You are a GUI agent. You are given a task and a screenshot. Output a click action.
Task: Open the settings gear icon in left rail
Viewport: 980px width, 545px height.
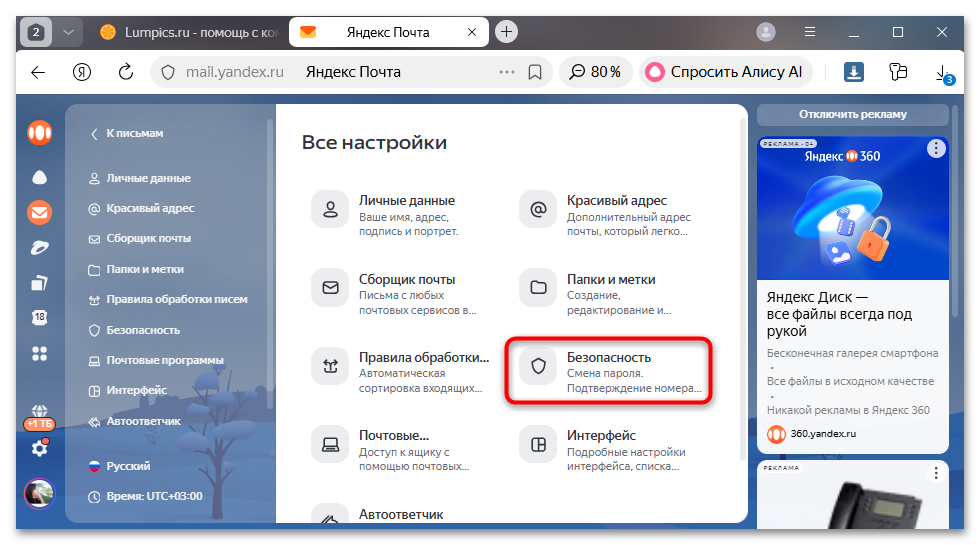click(x=39, y=448)
